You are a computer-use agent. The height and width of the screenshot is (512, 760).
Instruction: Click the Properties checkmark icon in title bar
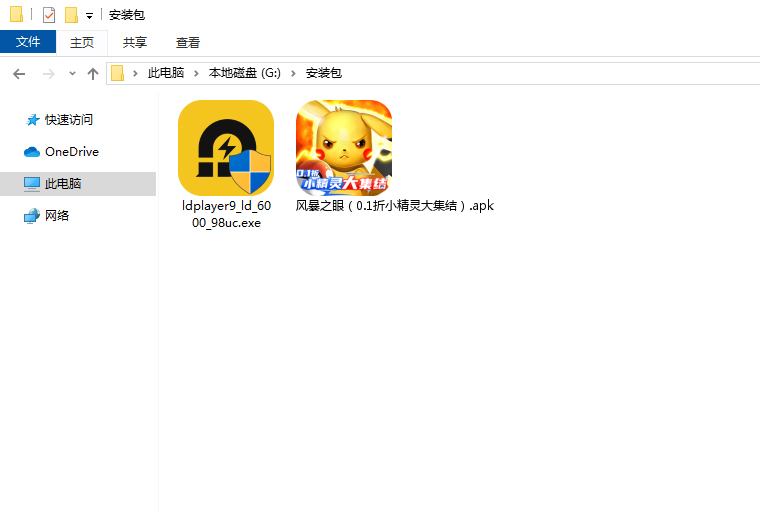(x=48, y=15)
